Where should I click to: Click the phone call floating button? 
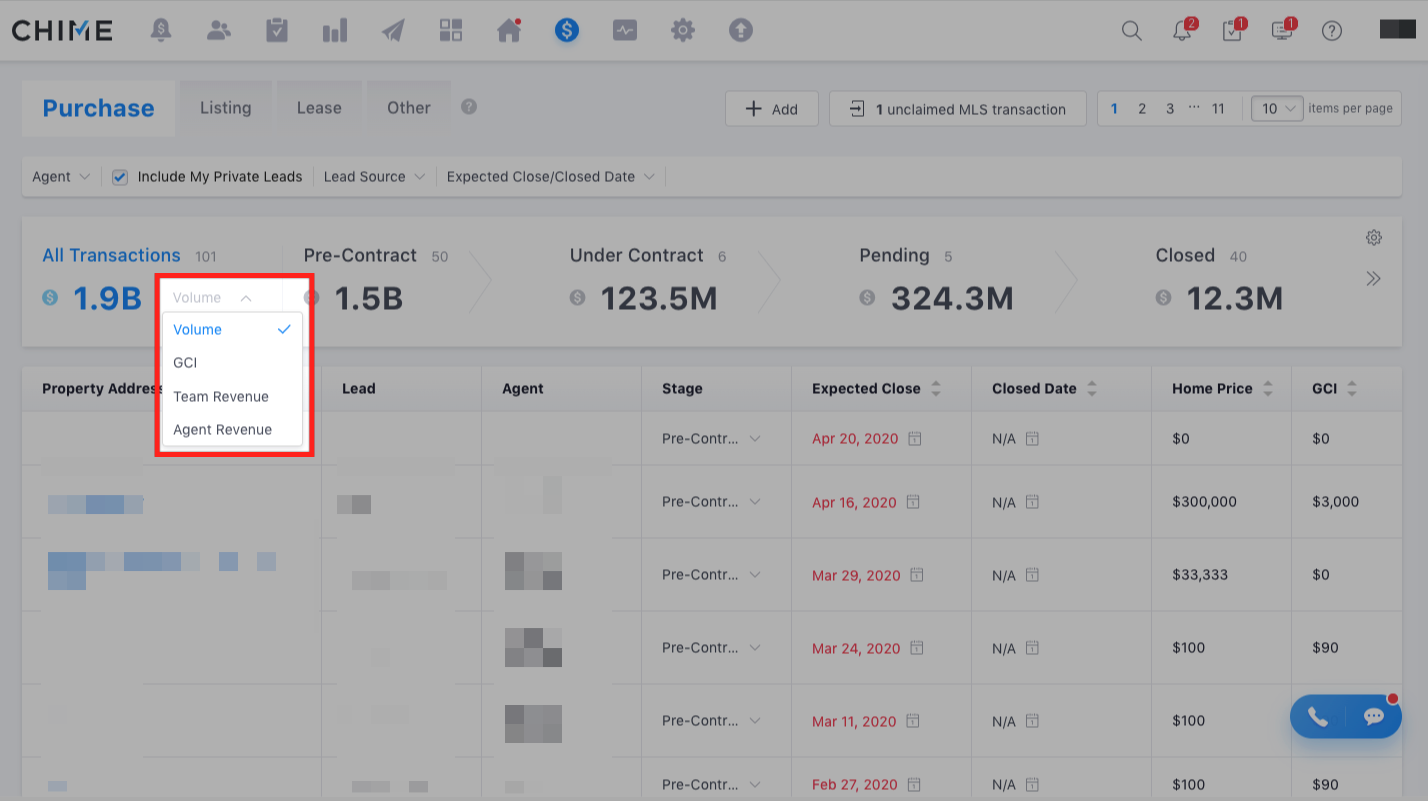1318,717
